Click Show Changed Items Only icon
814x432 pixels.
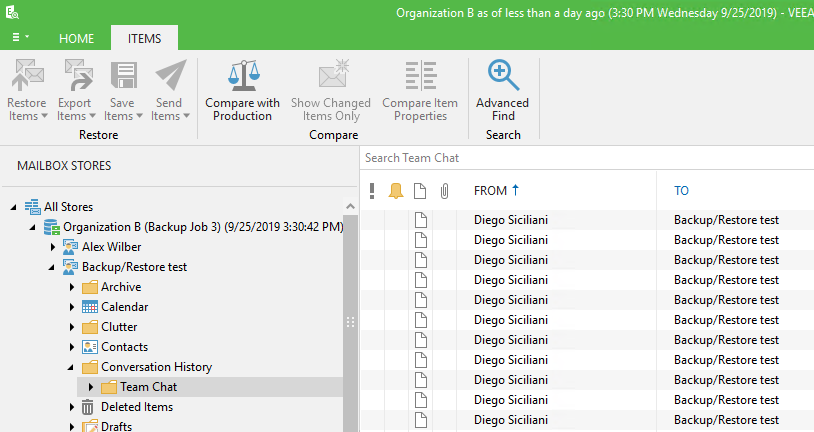pos(333,74)
